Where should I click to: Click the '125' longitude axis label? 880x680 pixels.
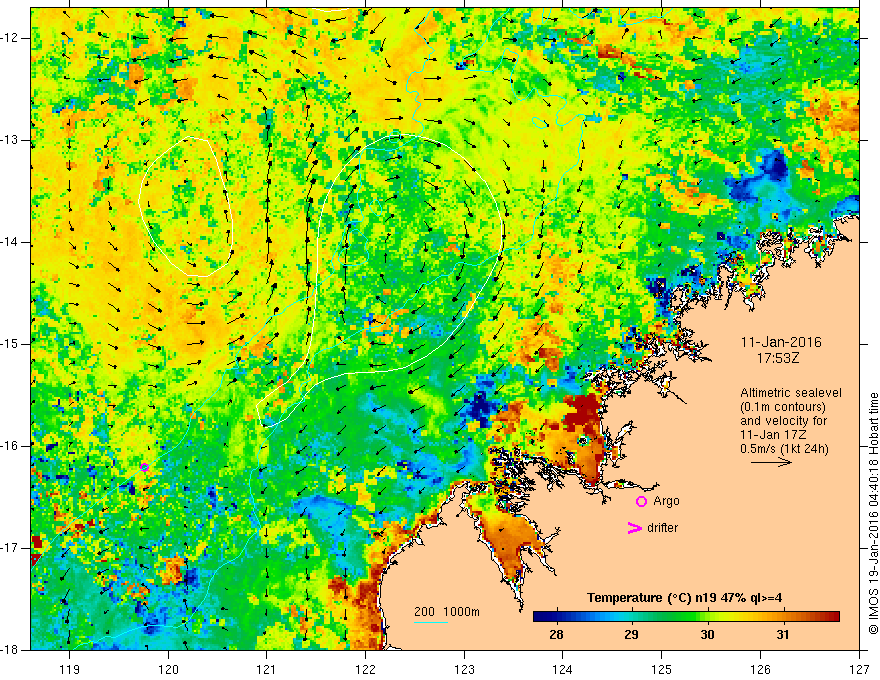pyautogui.click(x=662, y=669)
